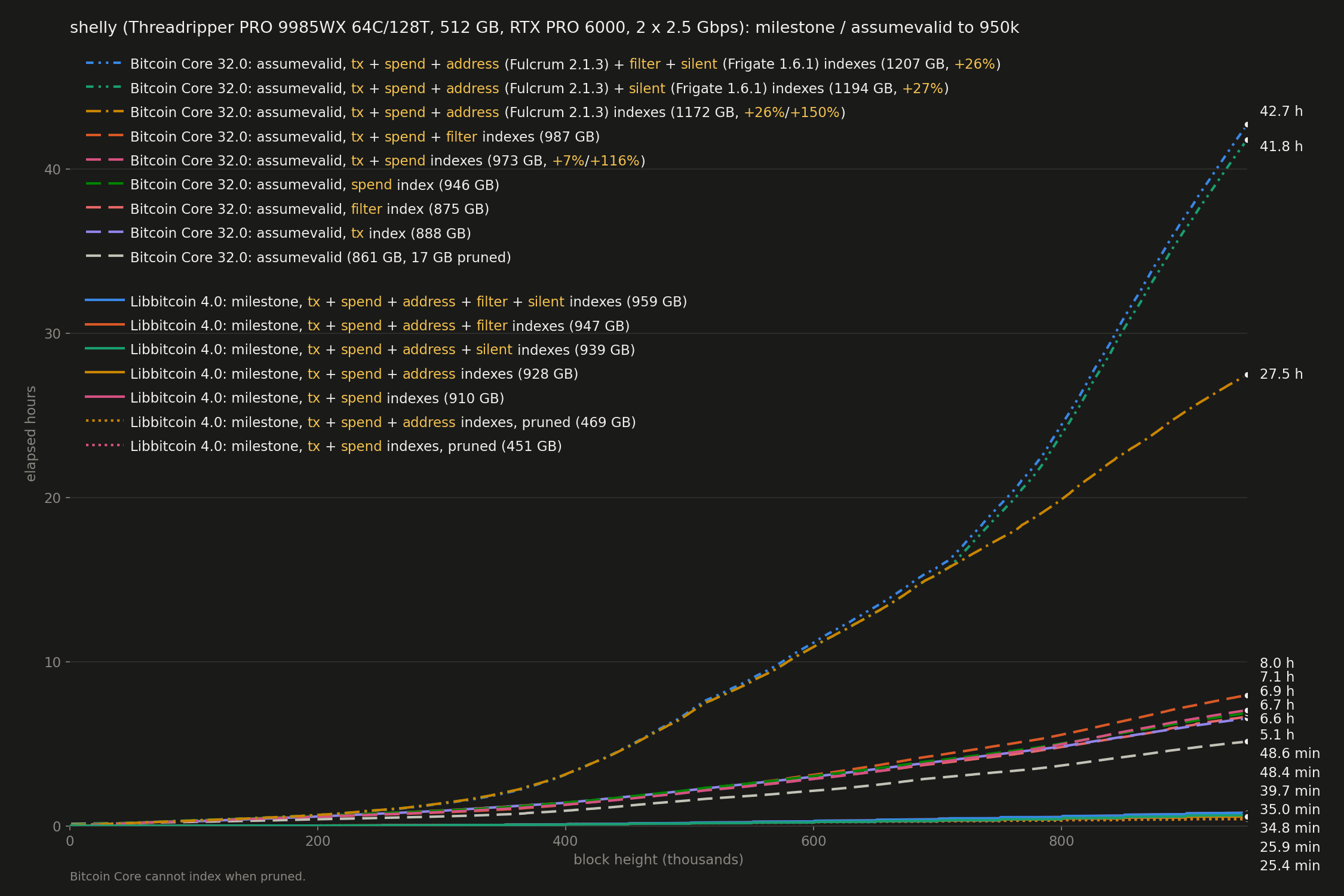Select the Libbitcoin legend entry '(910 GB)'
The height and width of the screenshot is (896, 1344).
click(295, 398)
